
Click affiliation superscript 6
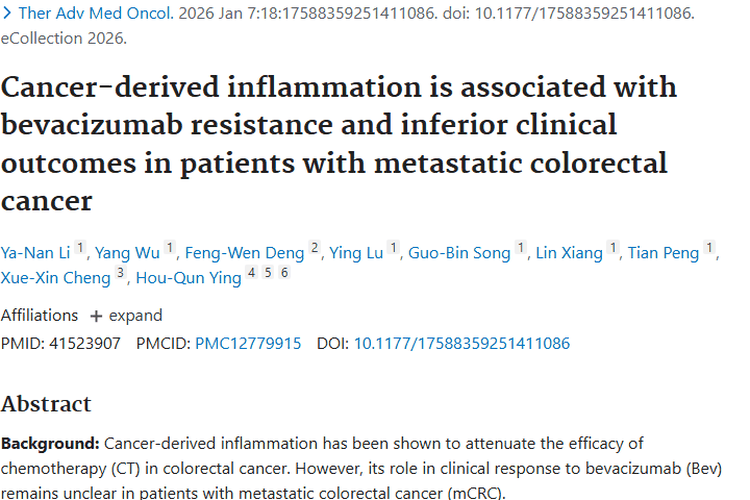pyautogui.click(x=284, y=273)
